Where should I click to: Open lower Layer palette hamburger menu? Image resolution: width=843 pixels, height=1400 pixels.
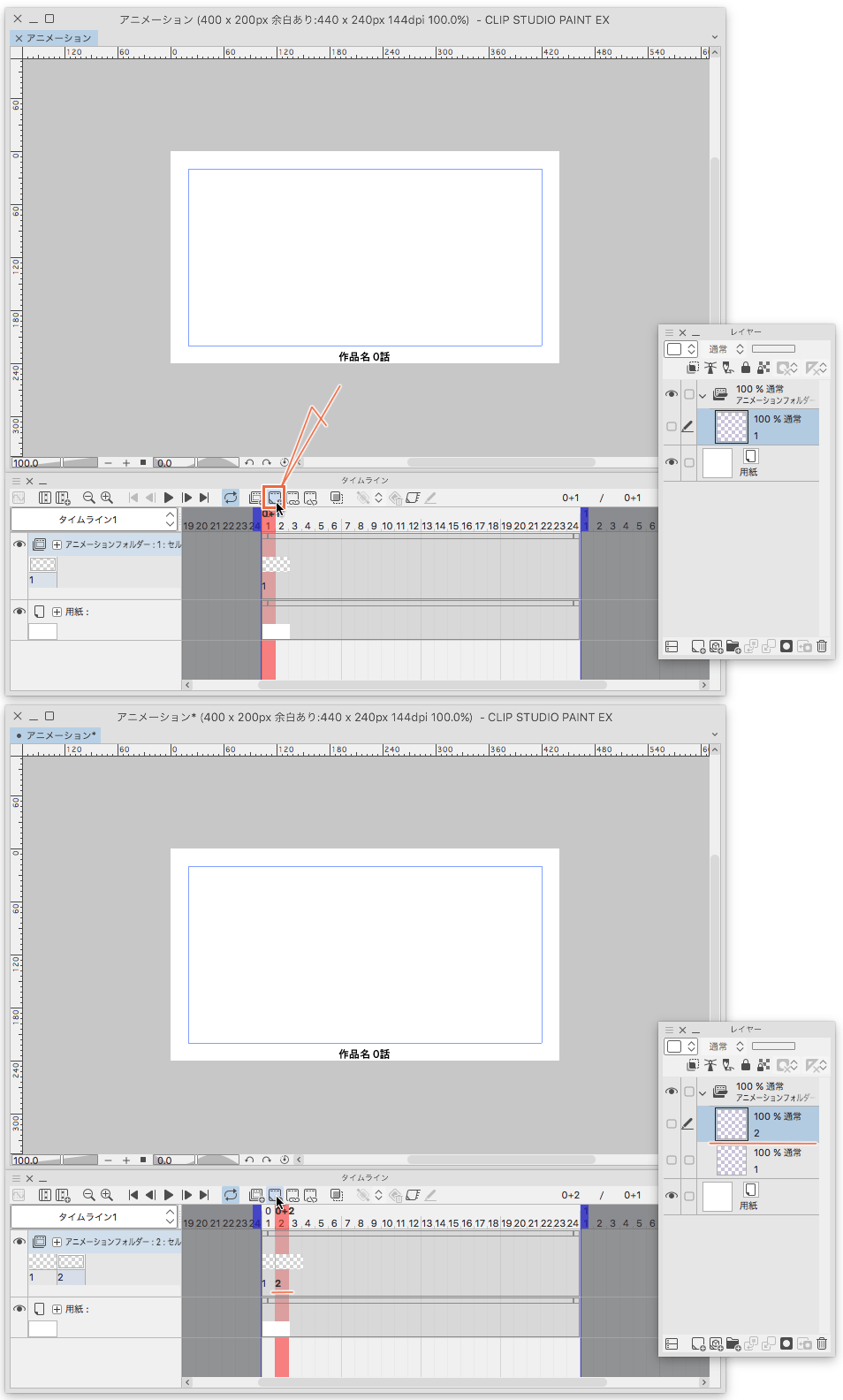669,1030
